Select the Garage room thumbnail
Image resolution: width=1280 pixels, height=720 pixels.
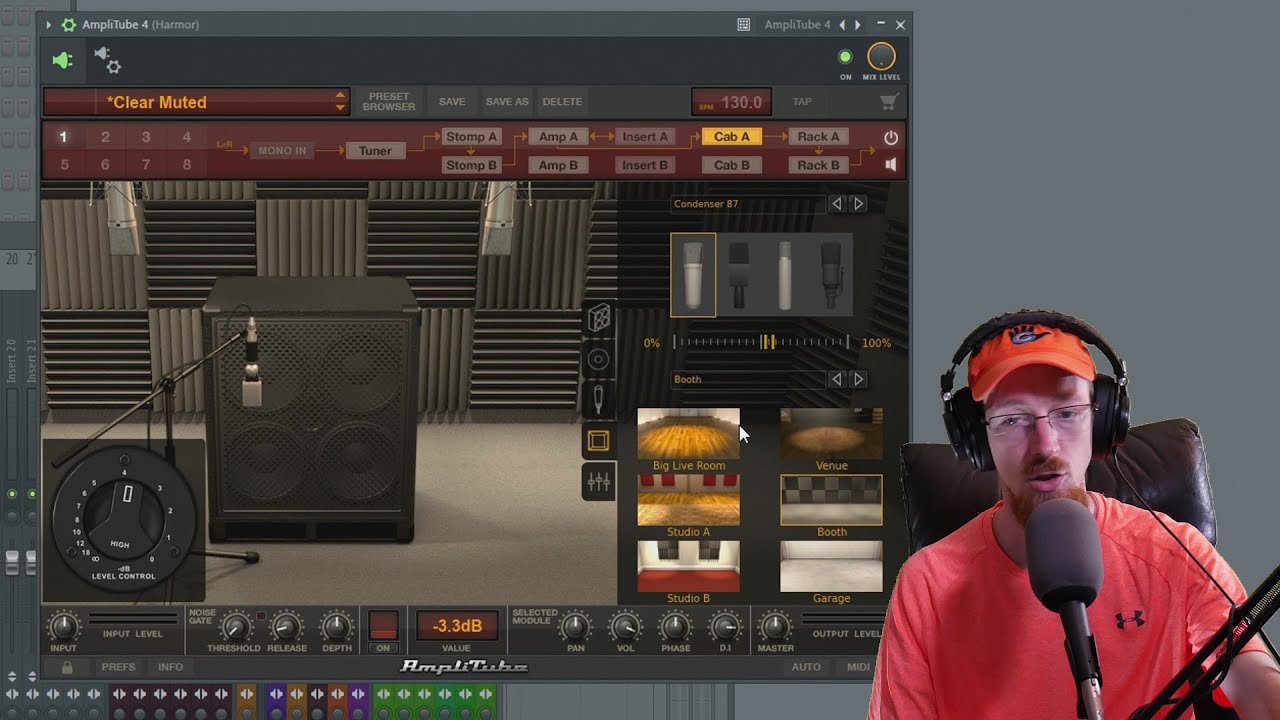point(831,566)
